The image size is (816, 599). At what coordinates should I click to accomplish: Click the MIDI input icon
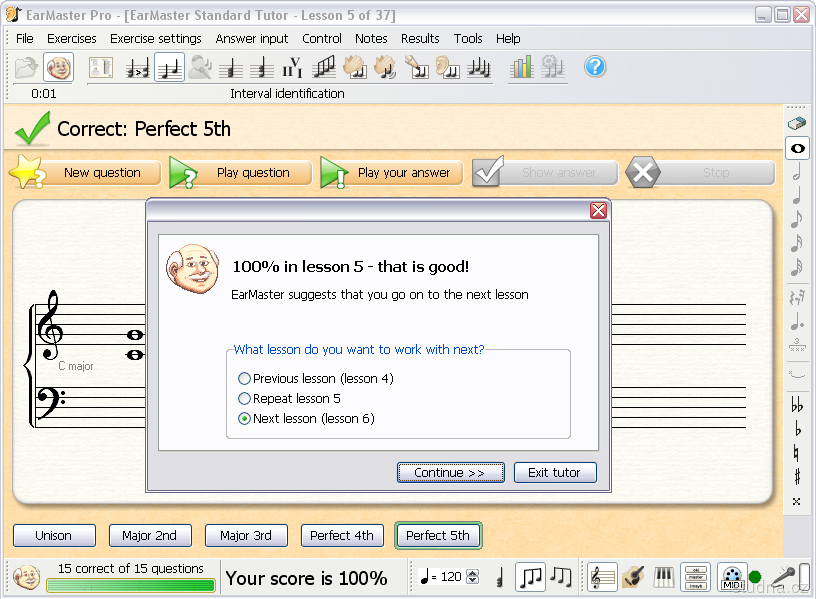point(732,577)
